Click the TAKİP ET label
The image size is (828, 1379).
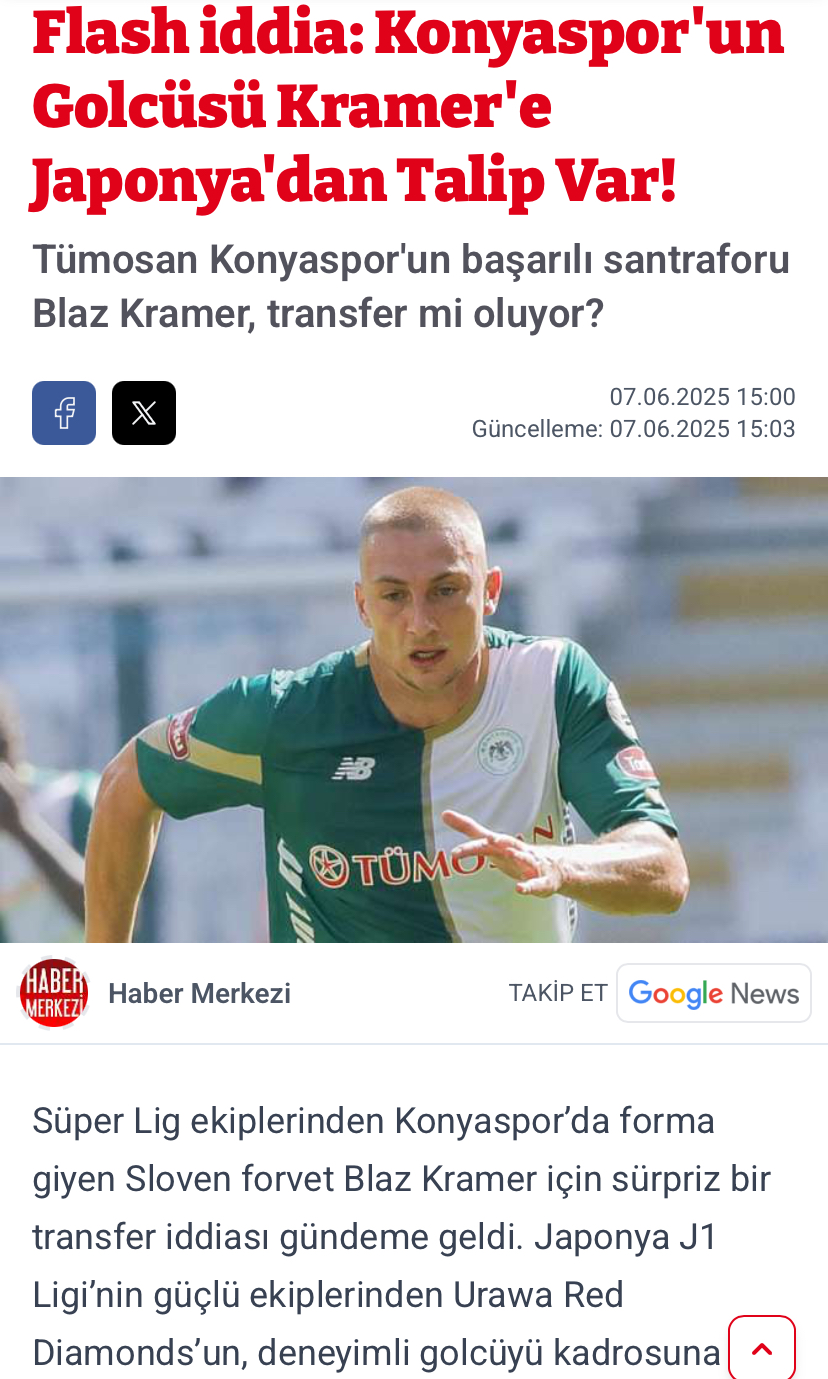pyautogui.click(x=558, y=993)
